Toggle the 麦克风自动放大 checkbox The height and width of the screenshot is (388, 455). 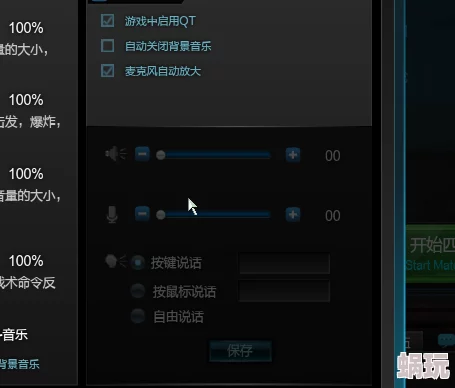pyautogui.click(x=107, y=71)
